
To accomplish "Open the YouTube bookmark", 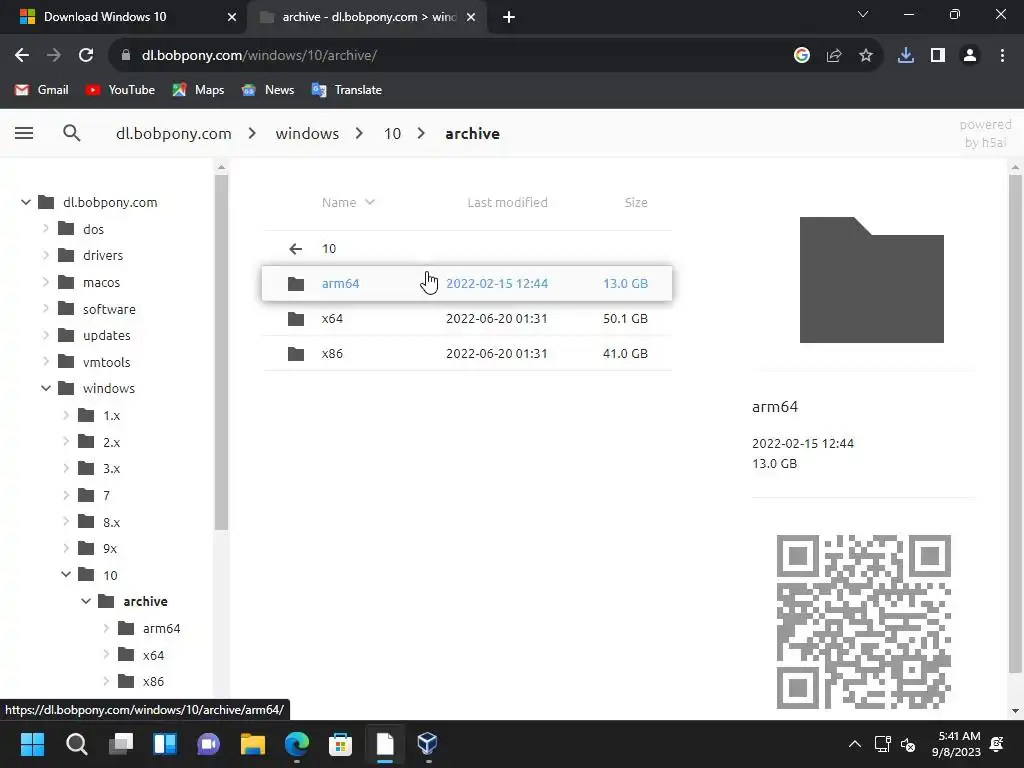I will [120, 90].
